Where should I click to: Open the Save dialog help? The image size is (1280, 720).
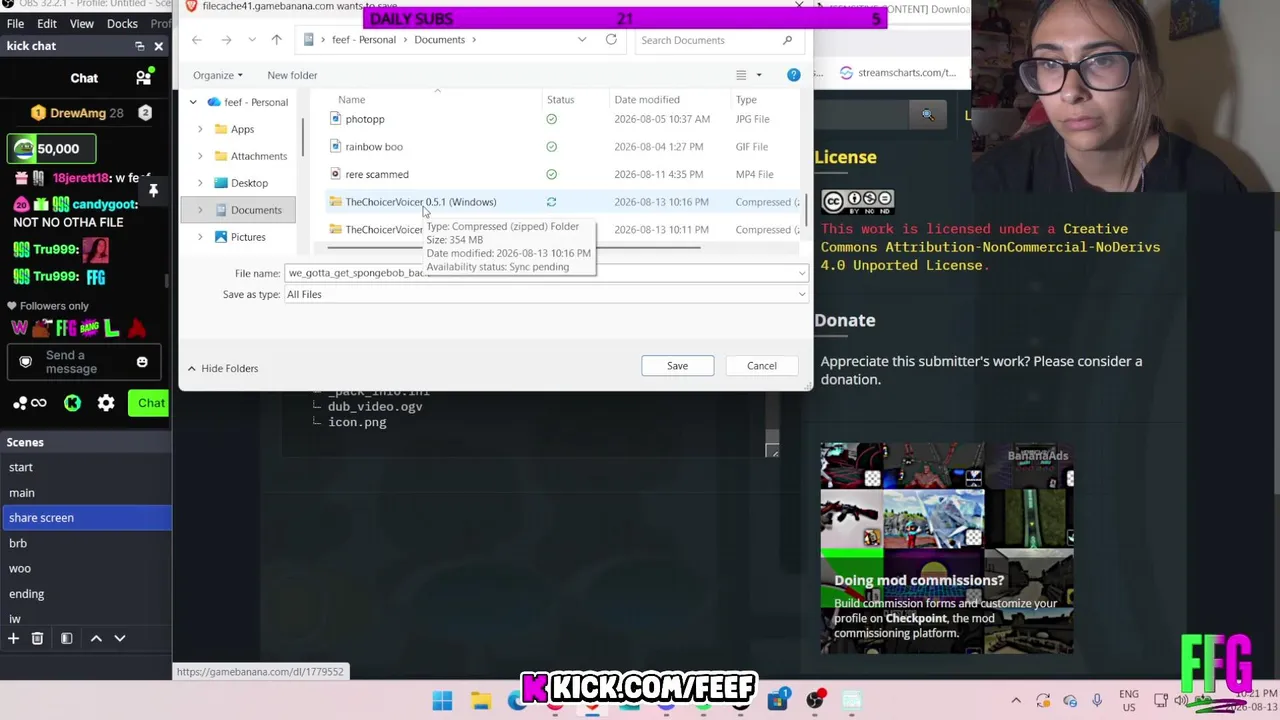pos(793,75)
